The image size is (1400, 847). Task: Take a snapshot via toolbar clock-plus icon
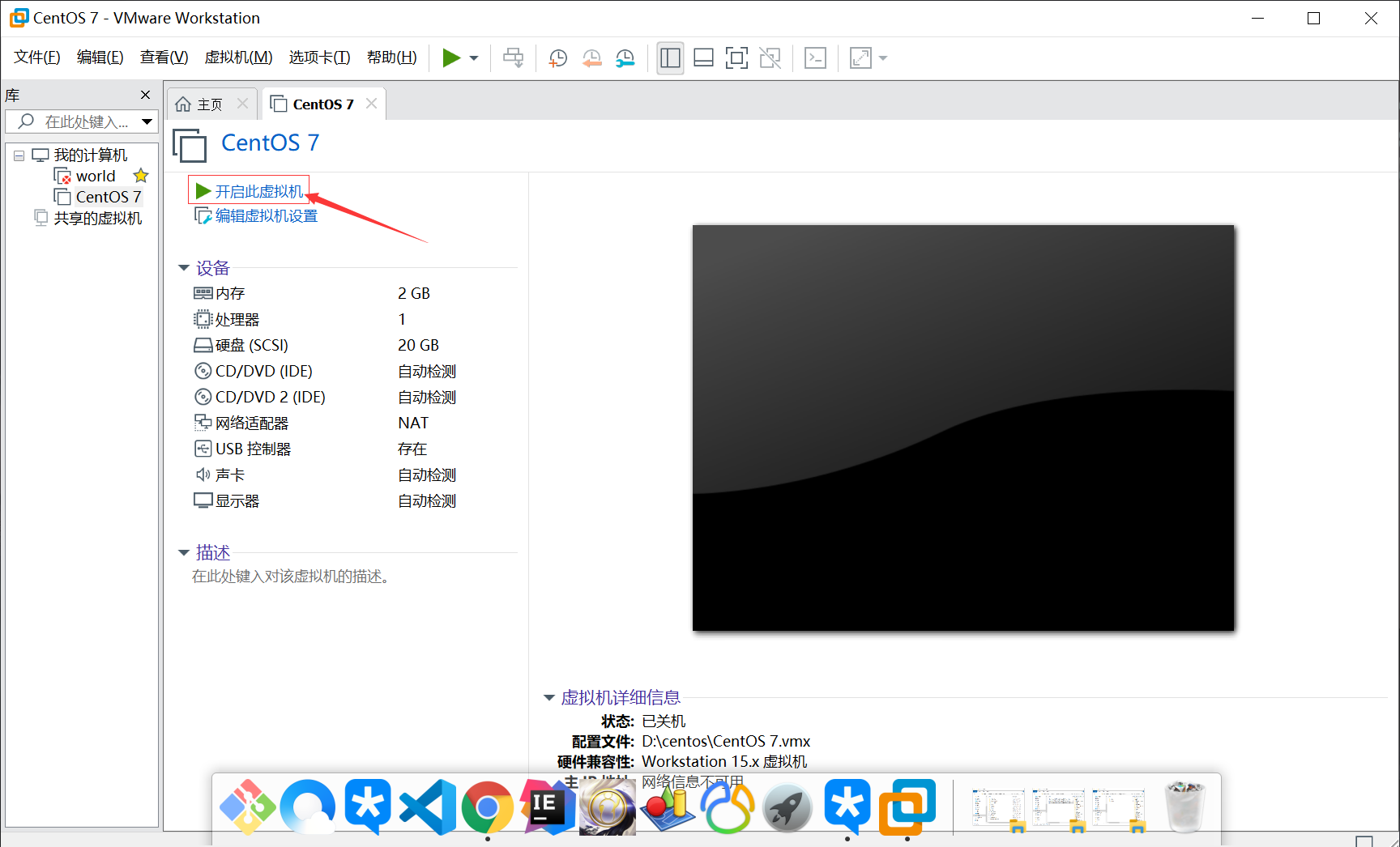558,57
